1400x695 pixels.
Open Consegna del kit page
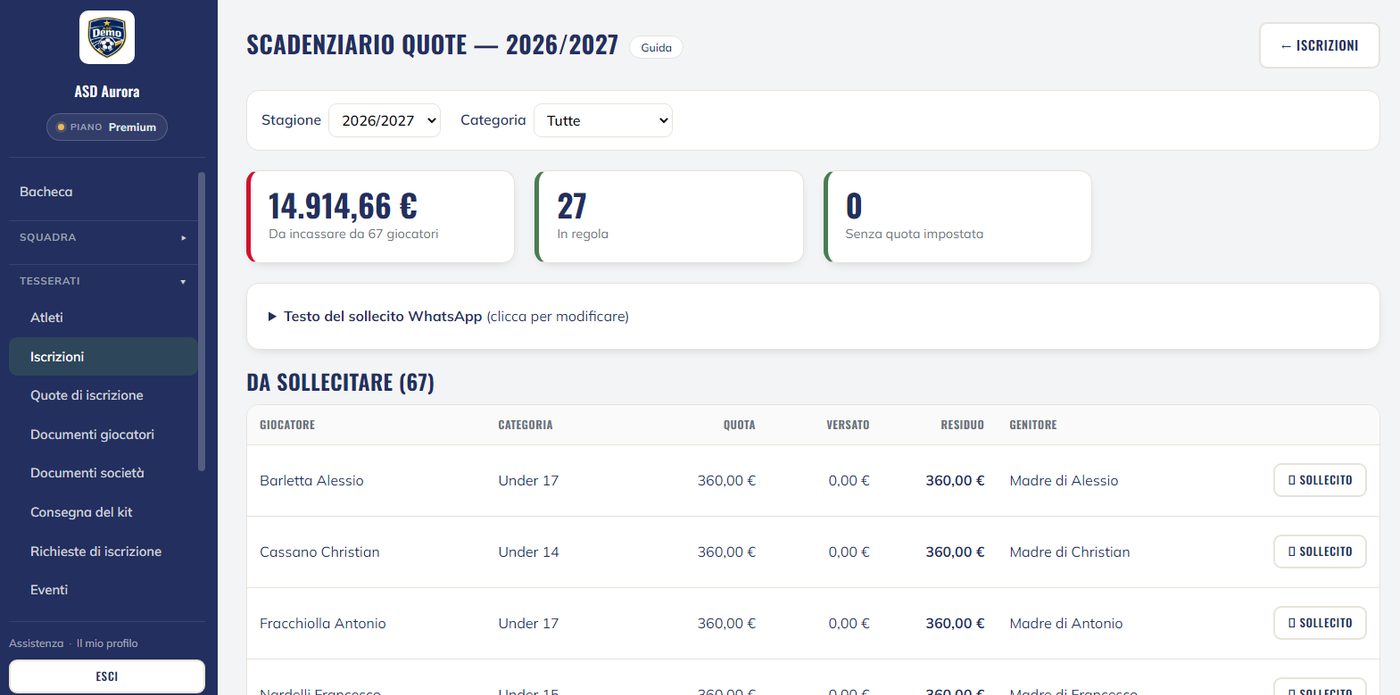(103, 512)
